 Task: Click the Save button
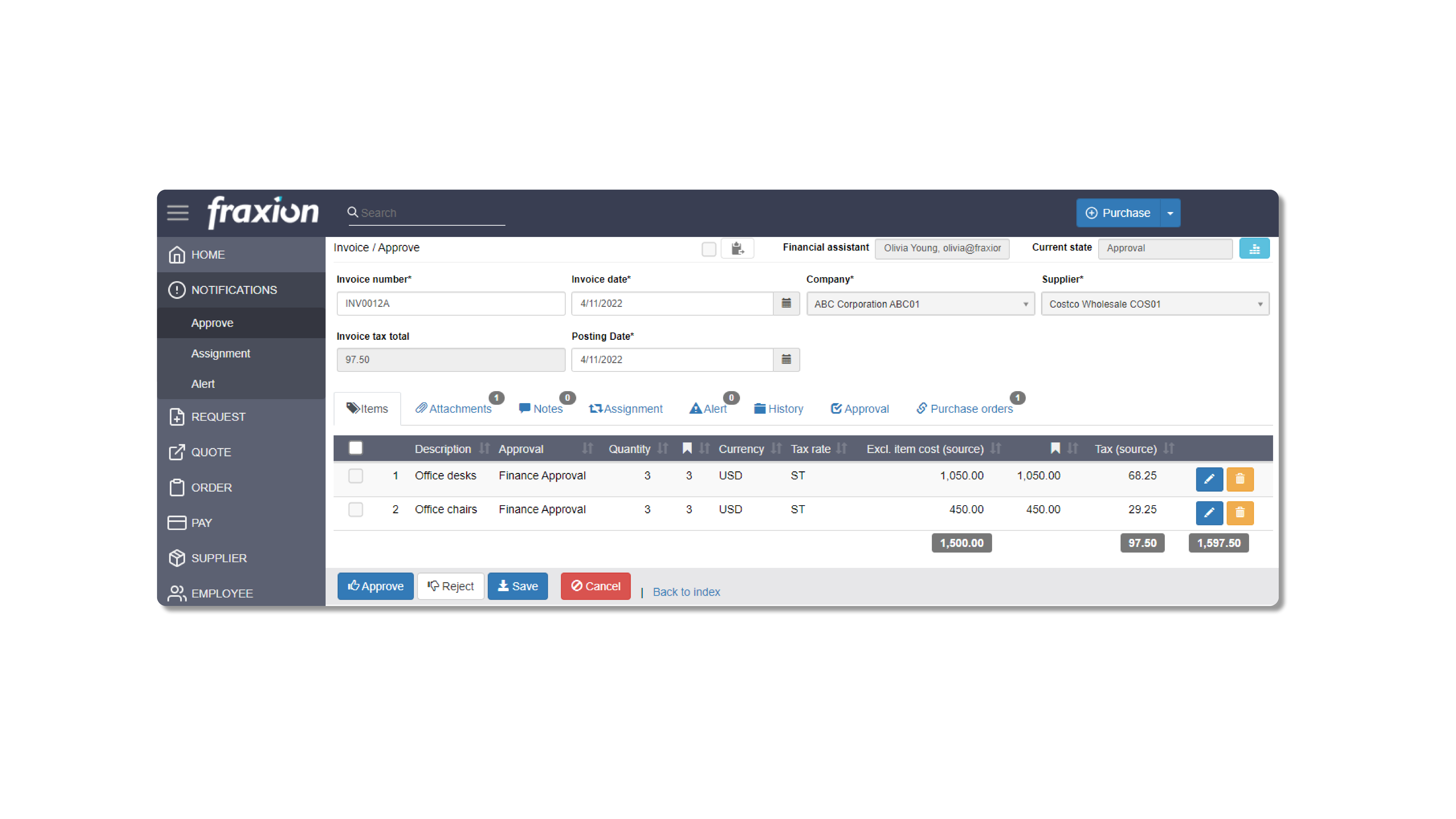(518, 586)
